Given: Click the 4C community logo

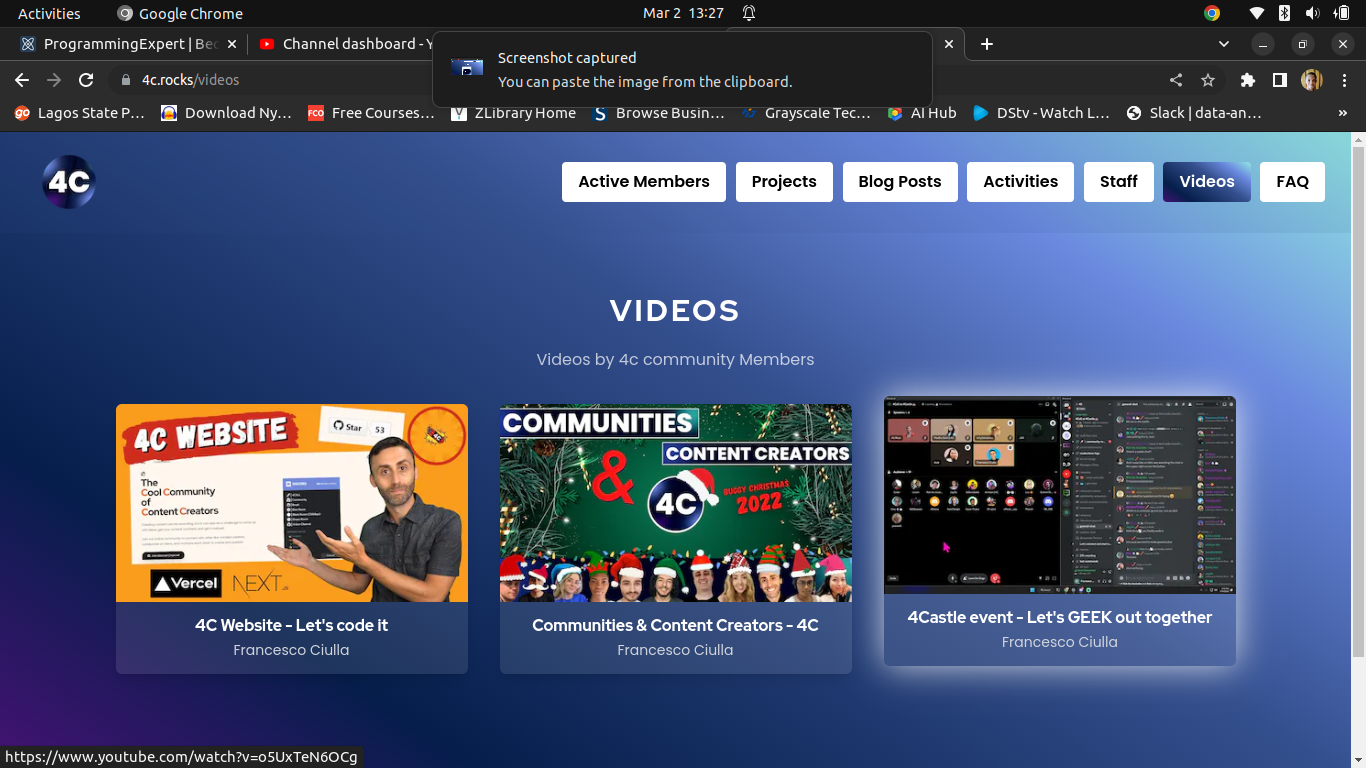Looking at the screenshot, I should [68, 182].
